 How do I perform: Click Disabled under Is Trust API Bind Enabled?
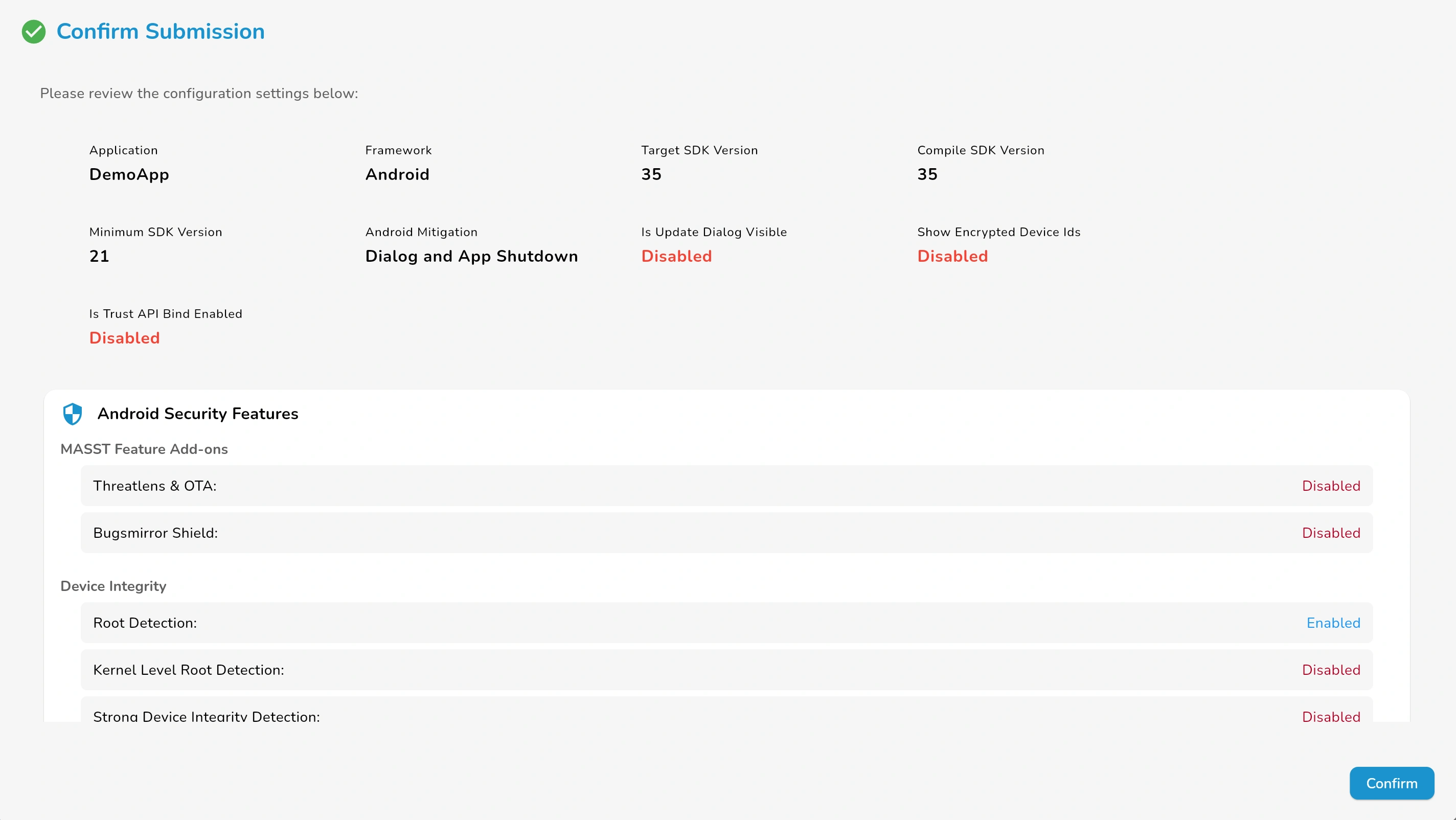click(124, 338)
